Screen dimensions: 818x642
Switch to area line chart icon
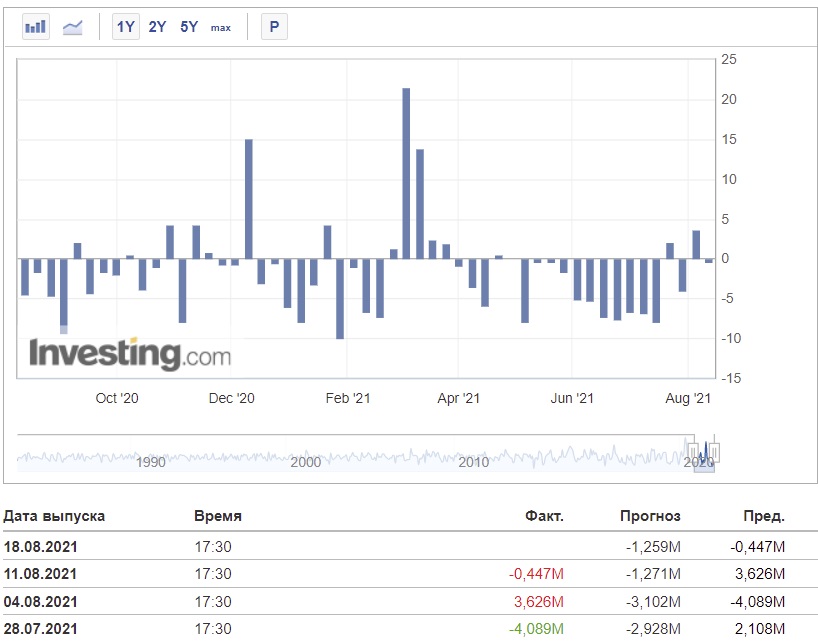73,27
